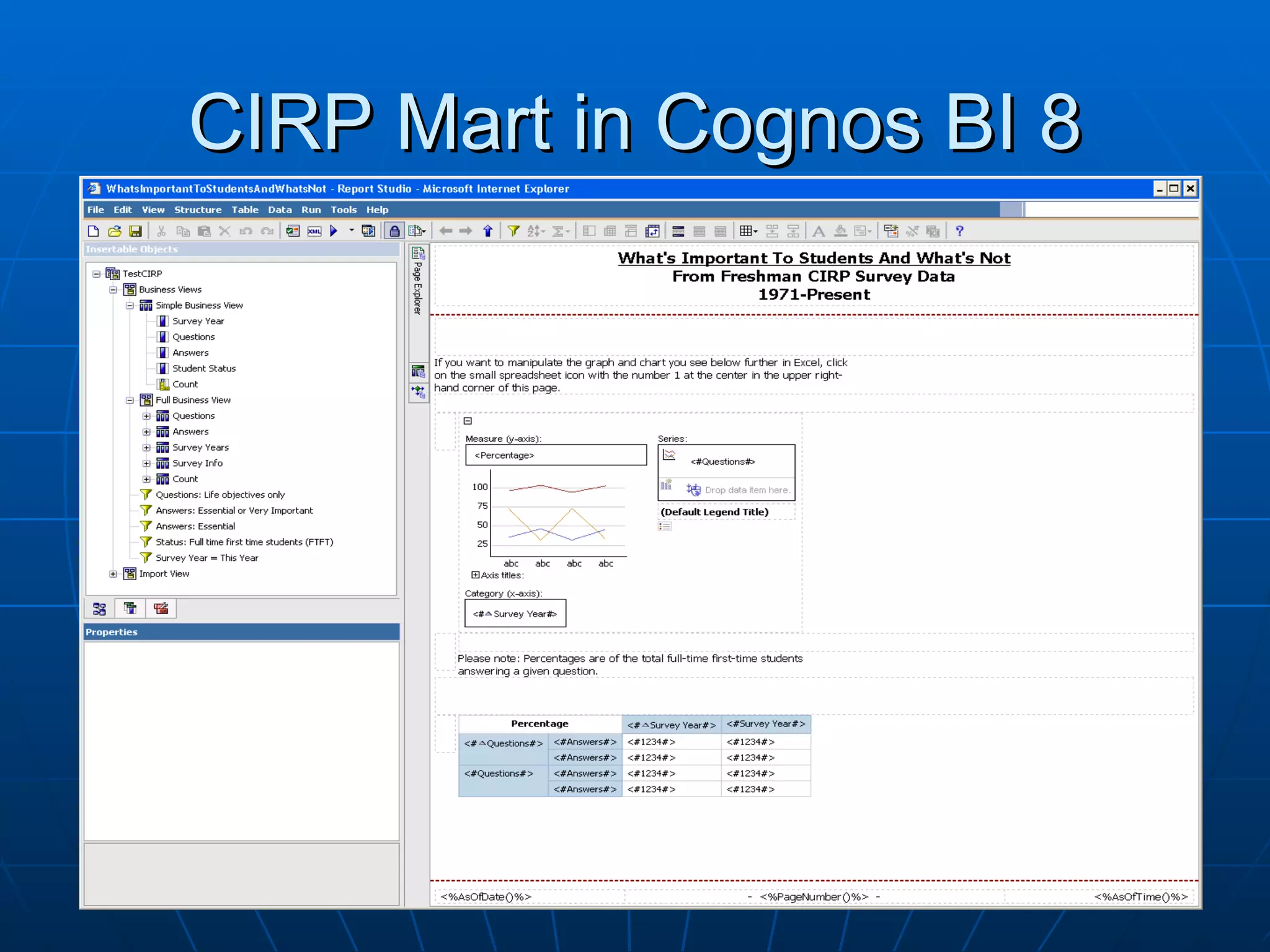Viewport: 1270px width, 952px height.
Task: Collapse the chart with minus box
Action: point(468,421)
